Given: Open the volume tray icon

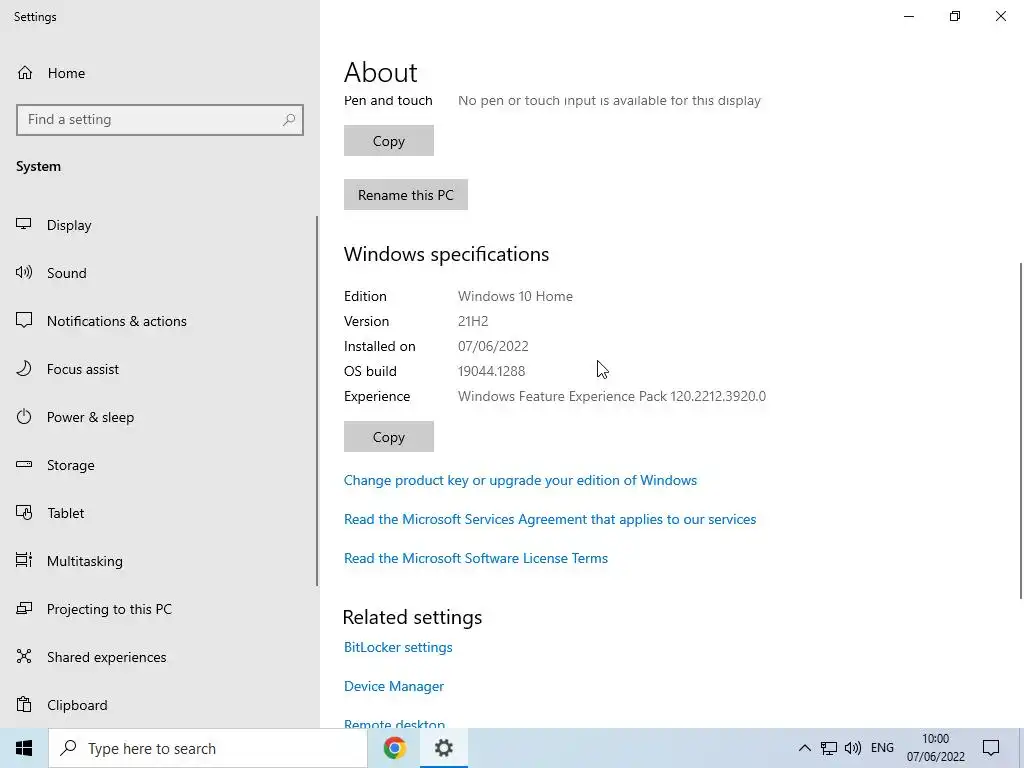Looking at the screenshot, I should coord(853,748).
